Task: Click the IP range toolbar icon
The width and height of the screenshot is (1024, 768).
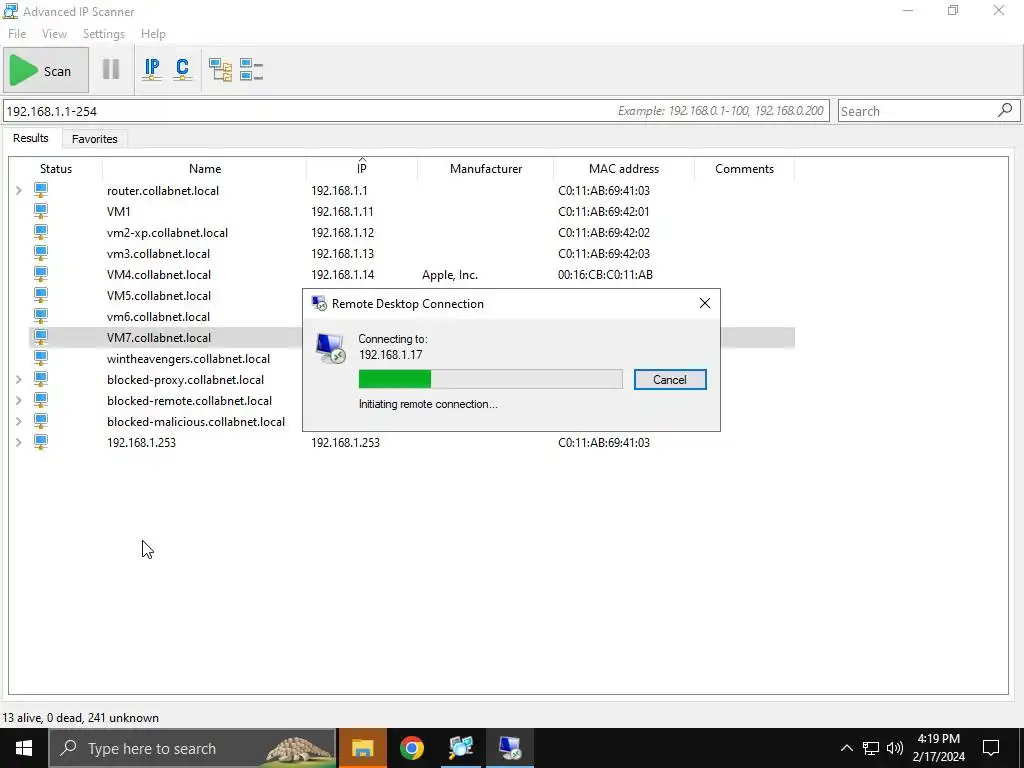Action: [x=152, y=69]
